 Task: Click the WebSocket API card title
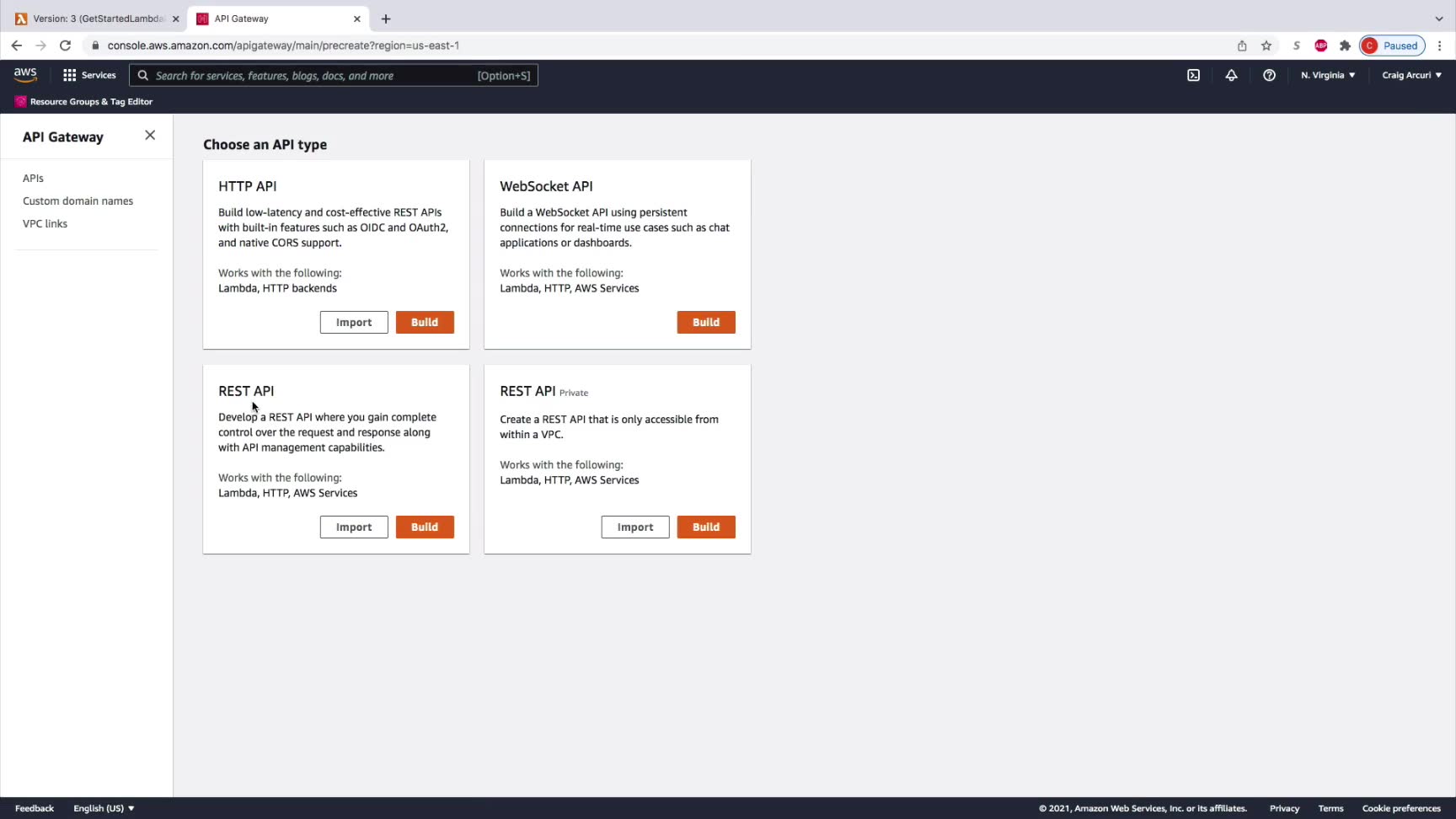[x=546, y=186]
